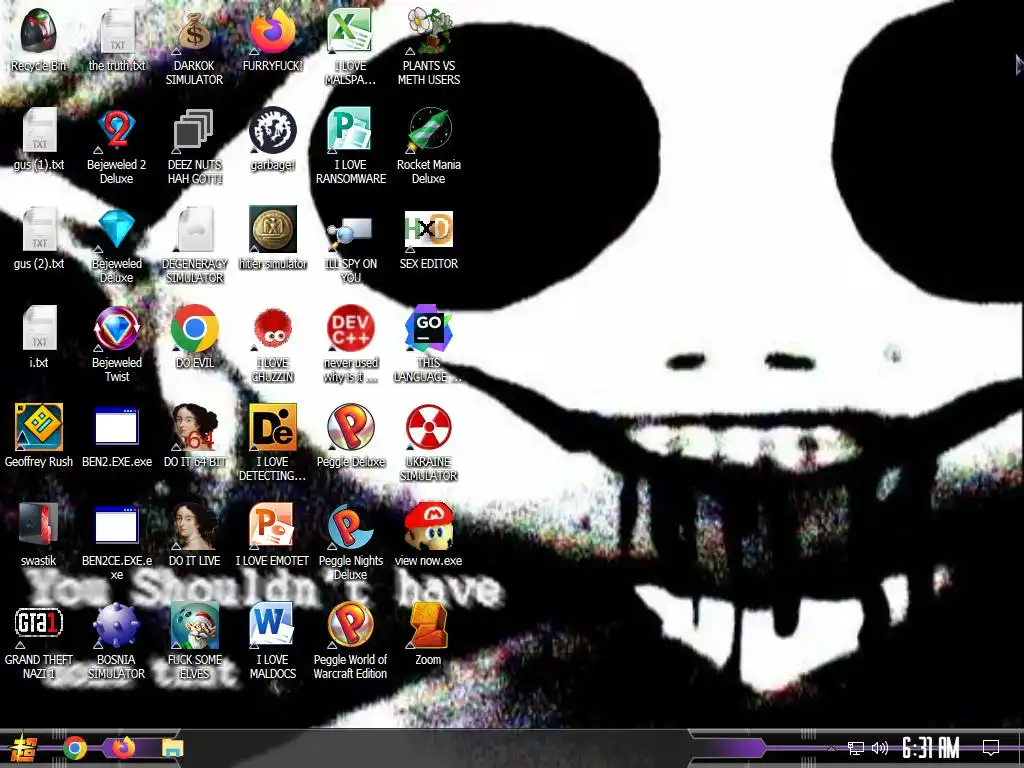Launch Peggle Nights Deluxe

pos(351,526)
